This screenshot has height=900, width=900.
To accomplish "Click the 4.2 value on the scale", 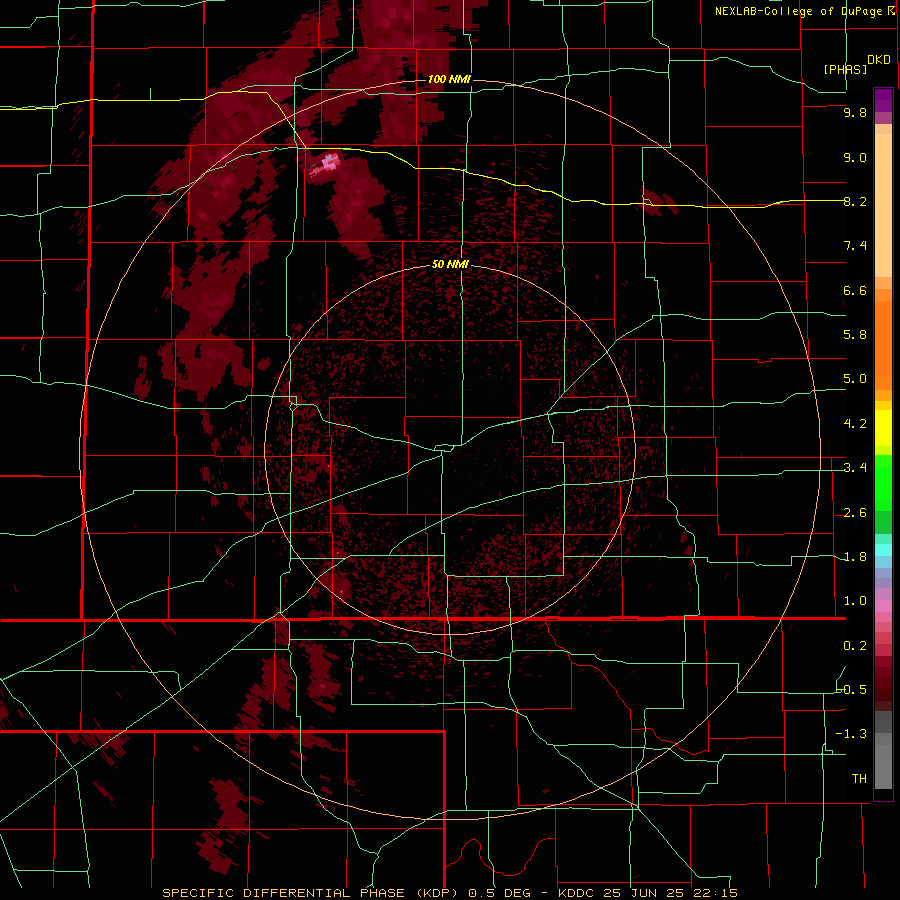I will point(855,424).
